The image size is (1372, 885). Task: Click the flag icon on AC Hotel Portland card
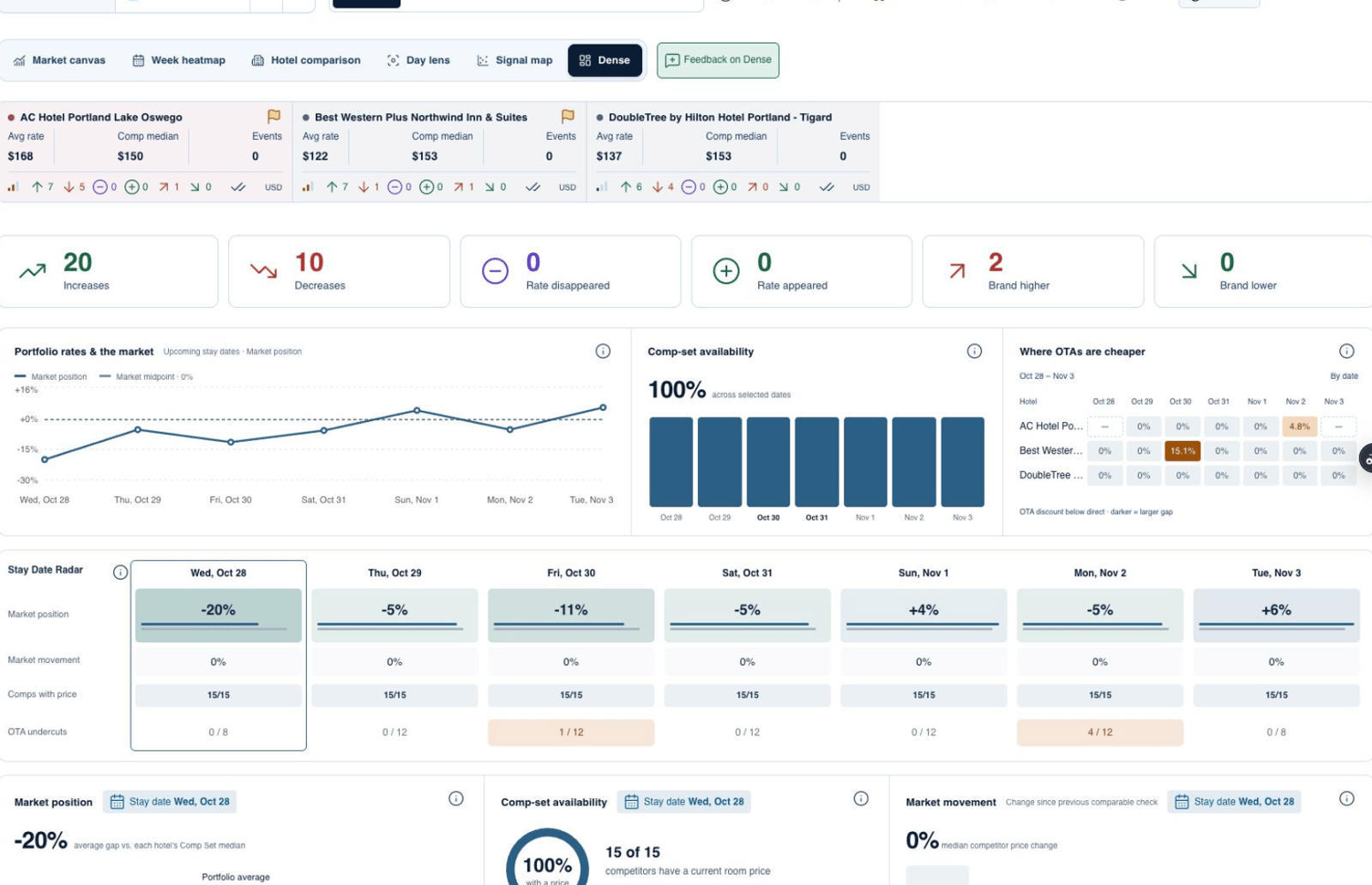coord(274,116)
